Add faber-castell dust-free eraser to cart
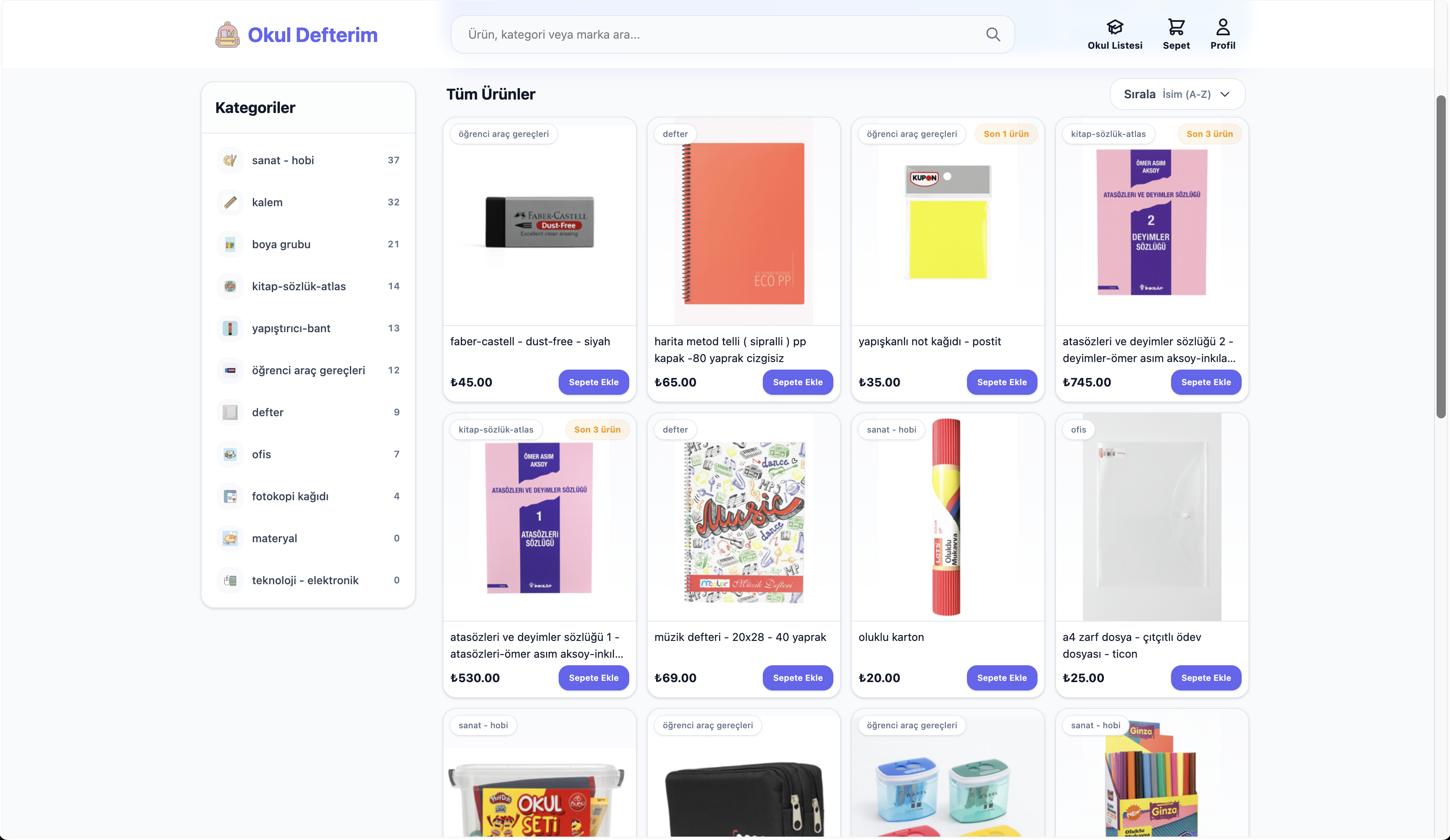This screenshot has height=840, width=1450. (x=593, y=382)
